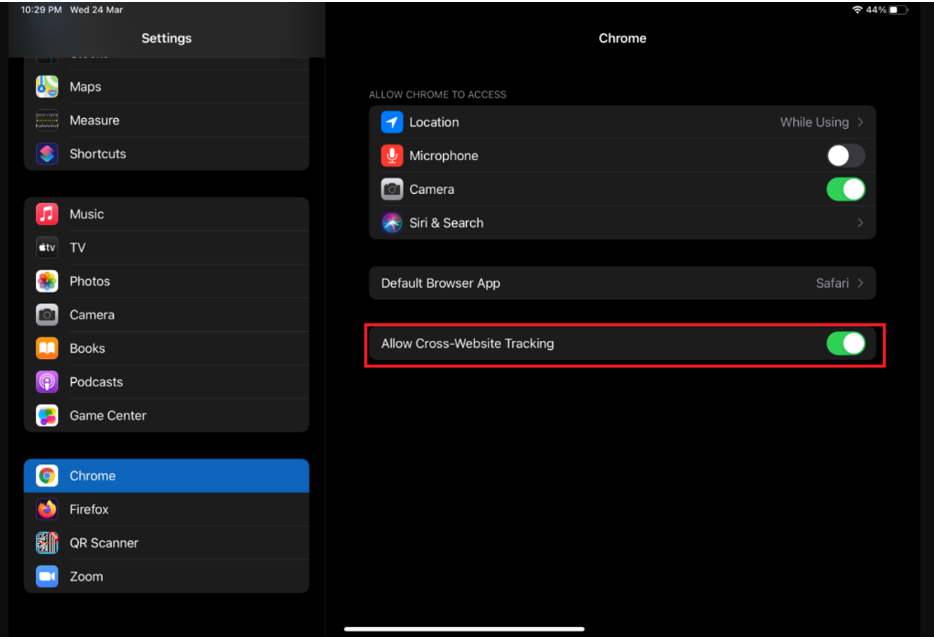
Task: Tap the Default Browser App label
Action: (441, 283)
